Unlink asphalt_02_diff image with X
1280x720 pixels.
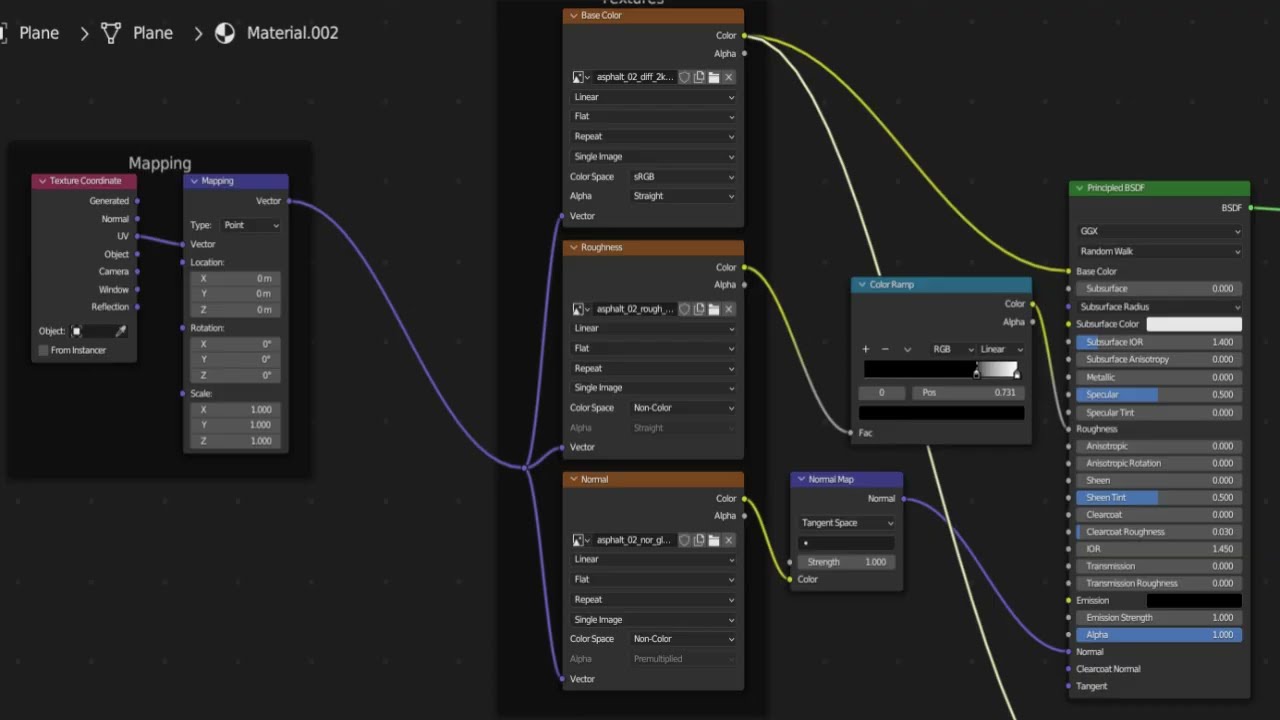click(729, 77)
